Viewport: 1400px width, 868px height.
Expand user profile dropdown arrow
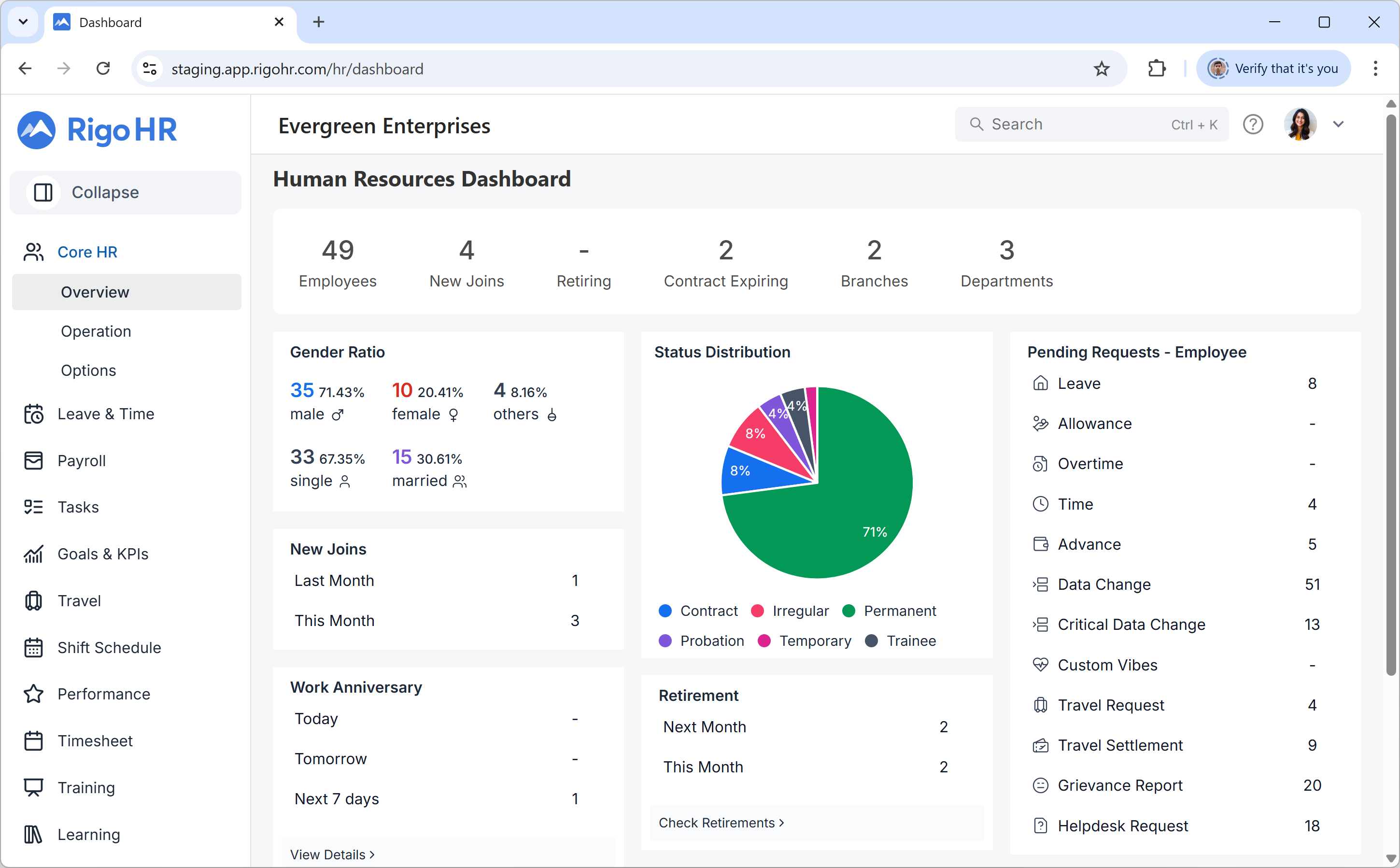tap(1338, 125)
